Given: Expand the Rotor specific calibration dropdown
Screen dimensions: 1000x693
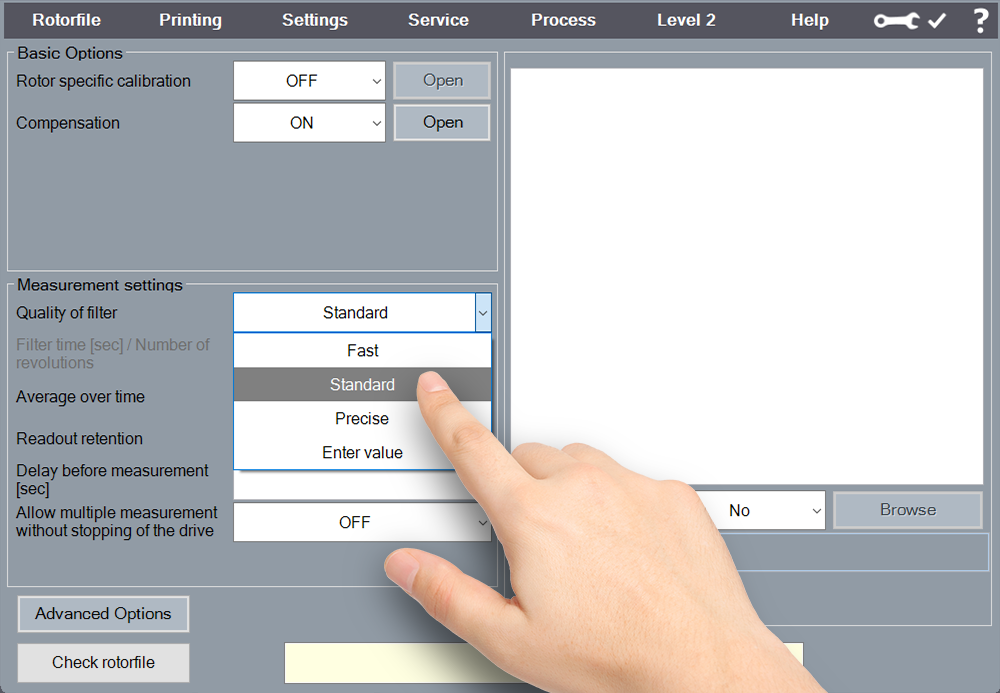Looking at the screenshot, I should pyautogui.click(x=309, y=81).
